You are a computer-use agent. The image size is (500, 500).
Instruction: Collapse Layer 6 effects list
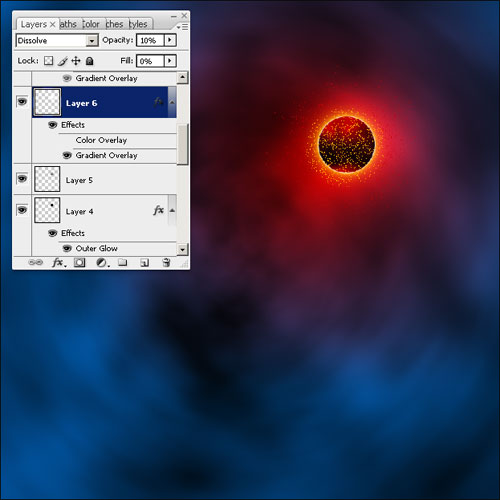172,102
